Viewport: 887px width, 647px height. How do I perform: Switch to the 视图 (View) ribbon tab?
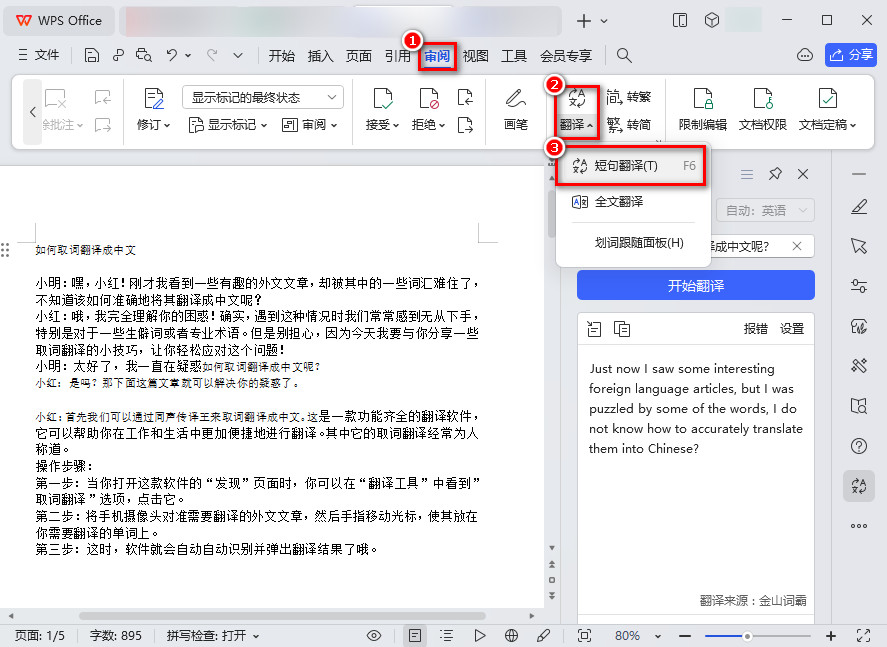point(475,57)
